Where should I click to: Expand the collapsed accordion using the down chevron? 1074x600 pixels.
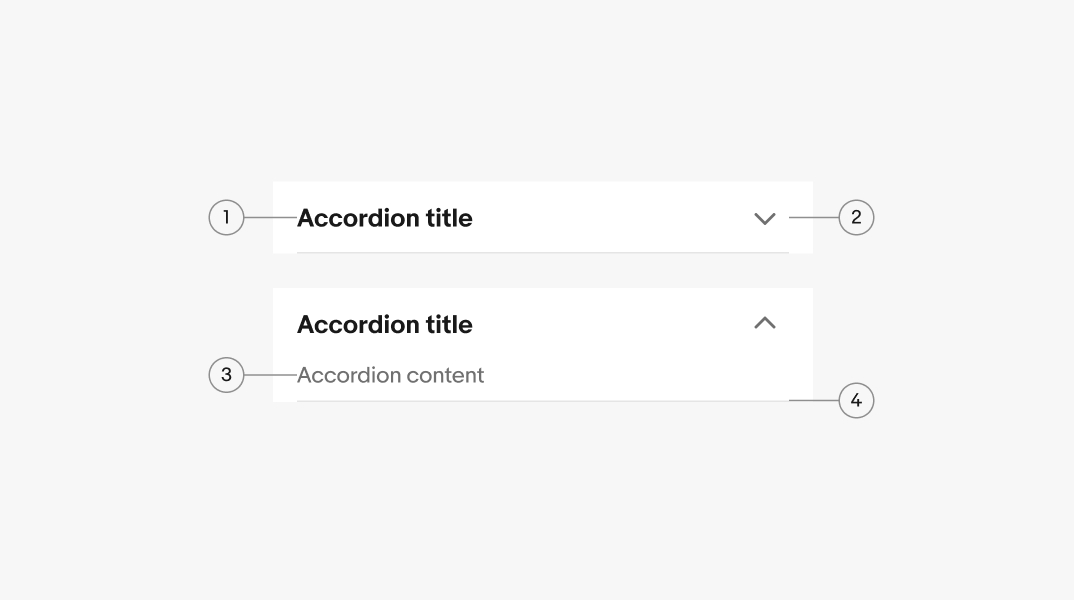tap(765, 218)
